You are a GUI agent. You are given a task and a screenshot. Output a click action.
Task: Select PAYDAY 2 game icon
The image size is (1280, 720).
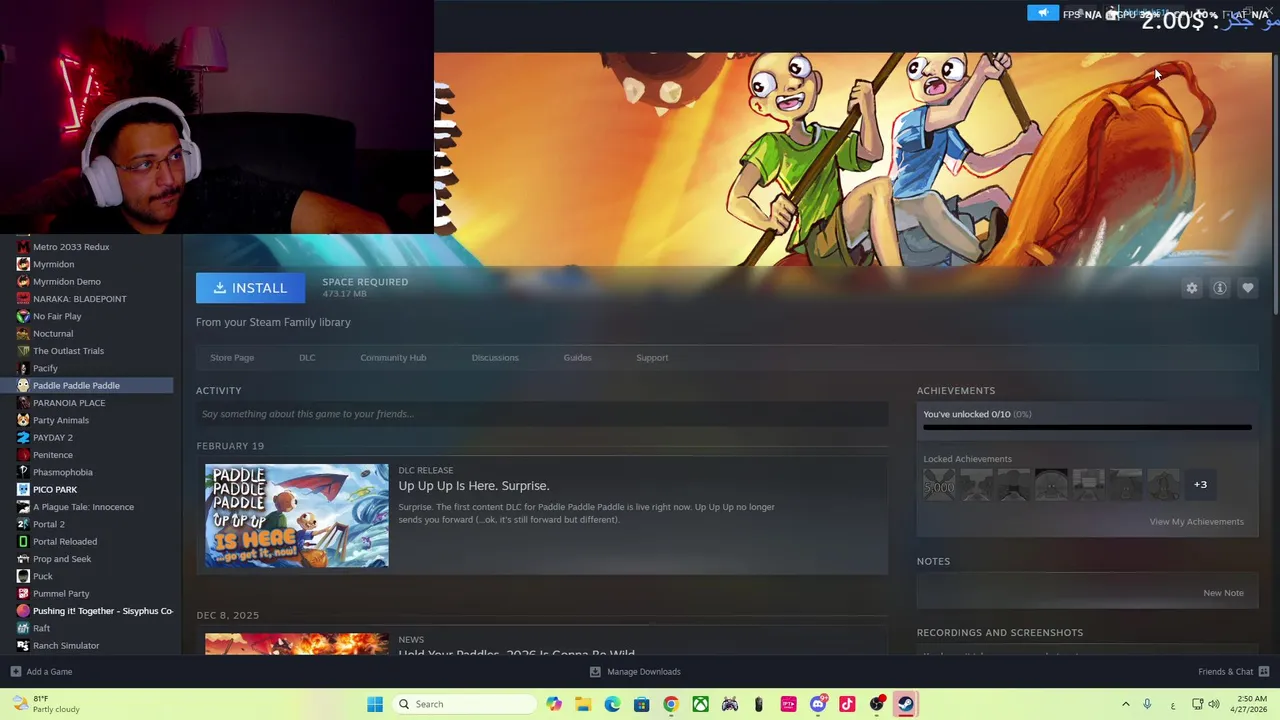point(23,438)
